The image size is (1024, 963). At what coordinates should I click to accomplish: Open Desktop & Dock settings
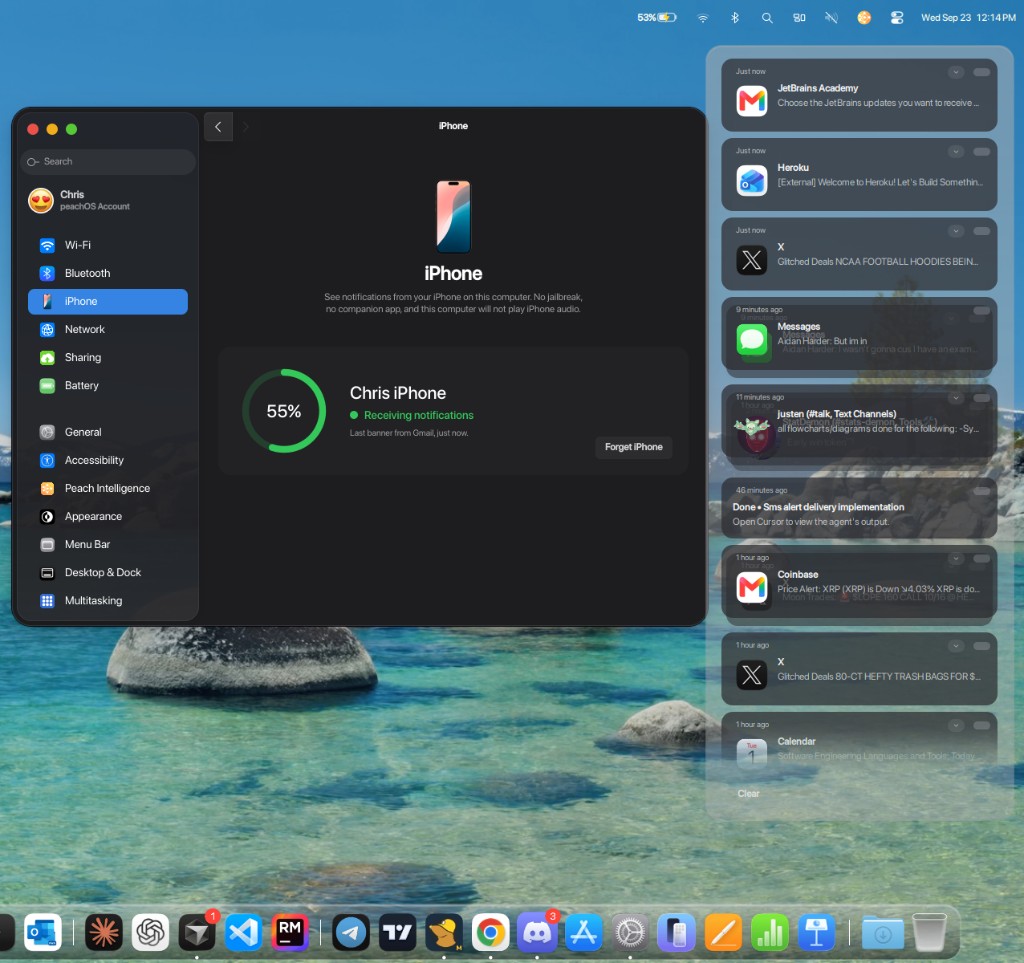point(108,573)
